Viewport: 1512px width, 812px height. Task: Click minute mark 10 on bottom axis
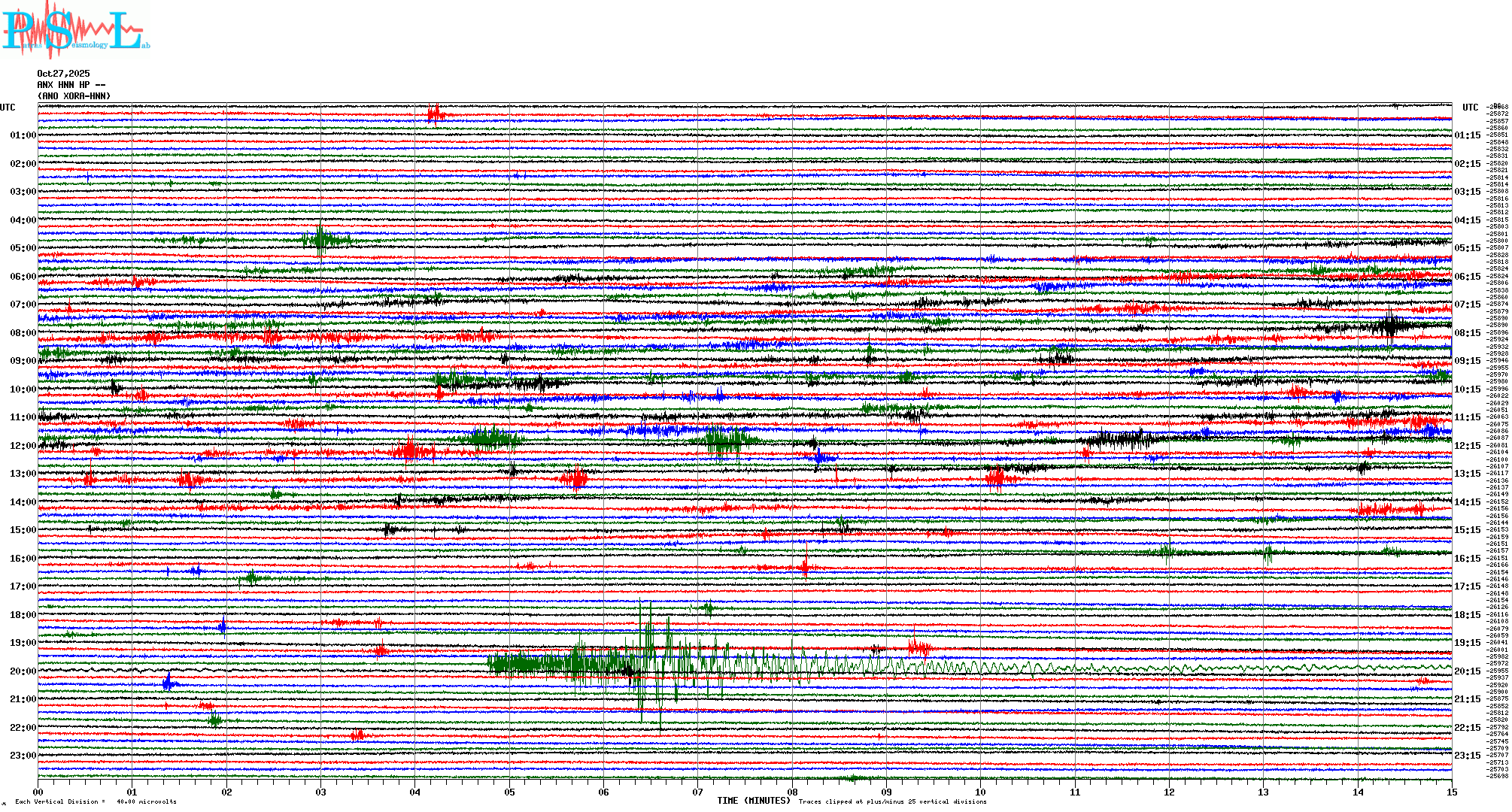[x=980, y=792]
